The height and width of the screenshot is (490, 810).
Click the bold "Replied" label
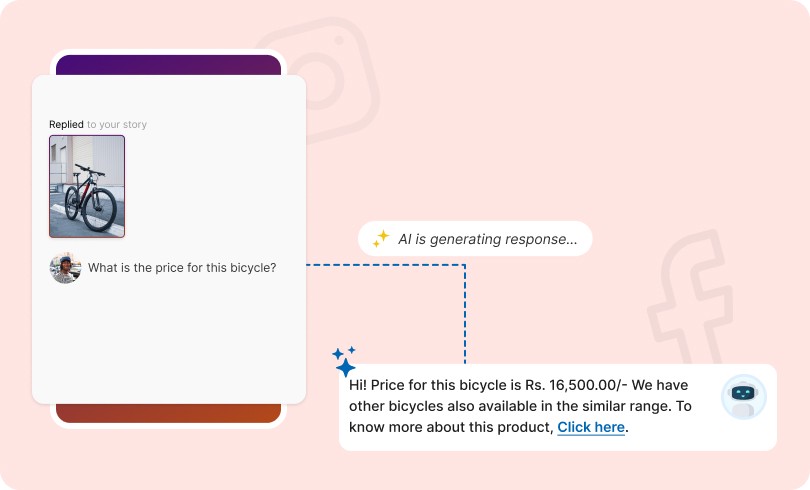point(66,124)
